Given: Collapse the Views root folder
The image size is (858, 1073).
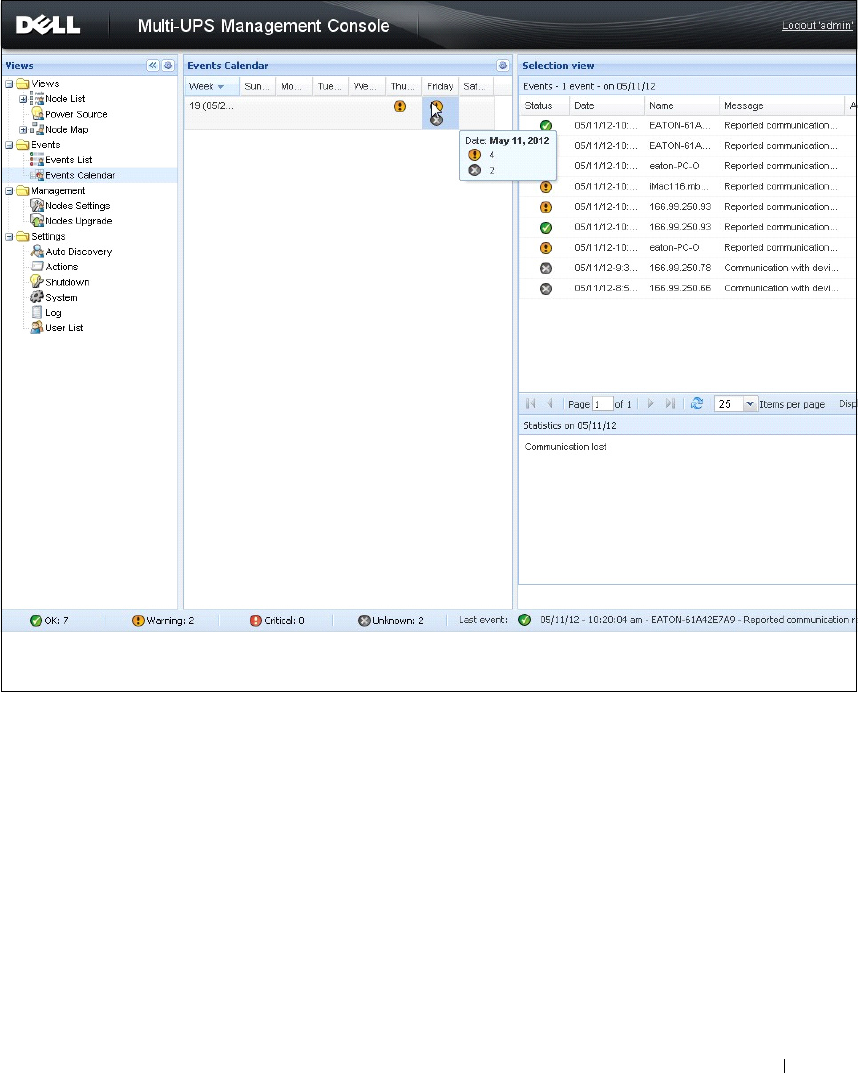Looking at the screenshot, I should pyautogui.click(x=9, y=83).
